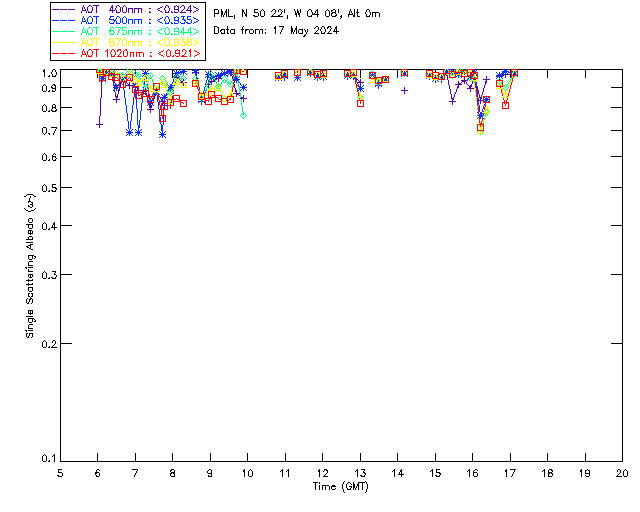
Task: Click the x-axis label 17
Action: pos(510,473)
